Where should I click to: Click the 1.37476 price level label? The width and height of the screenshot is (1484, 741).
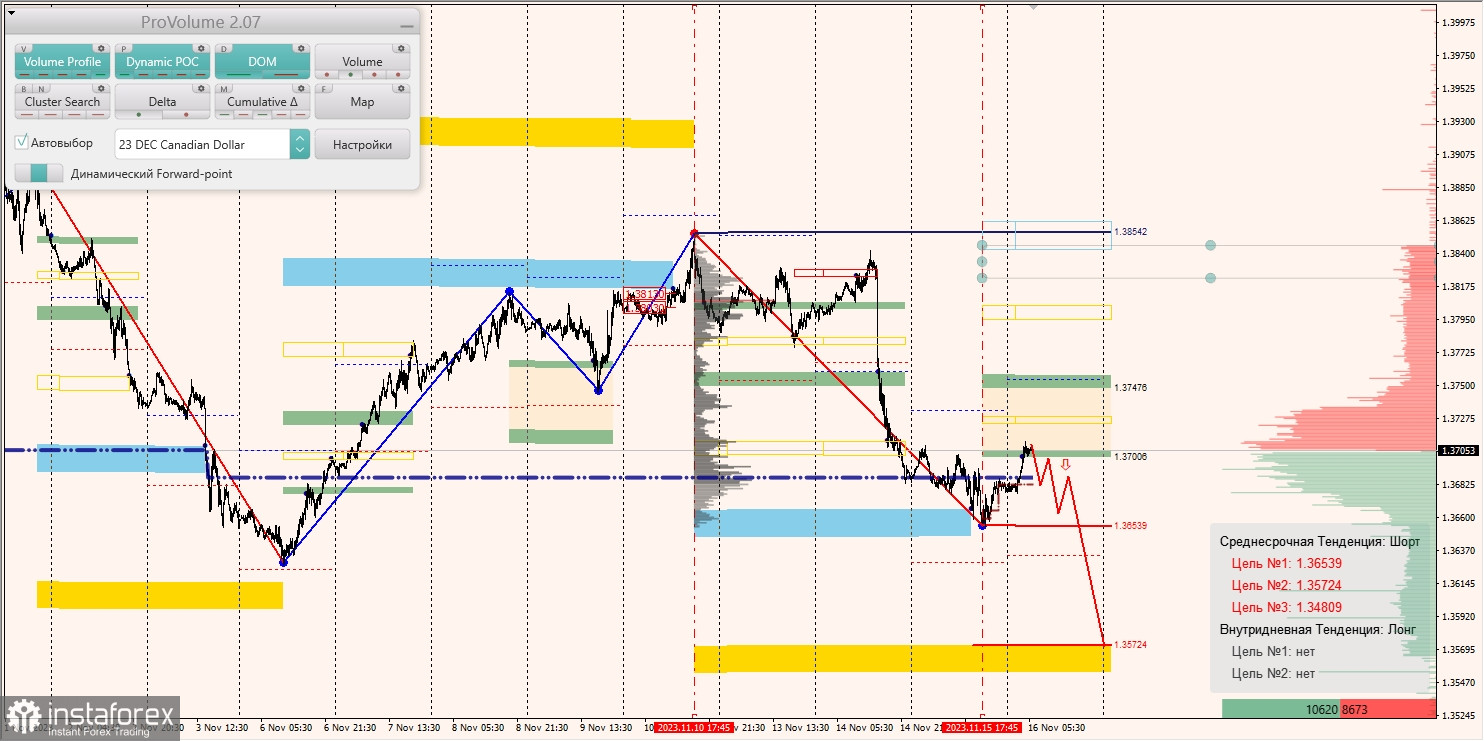coord(1131,387)
